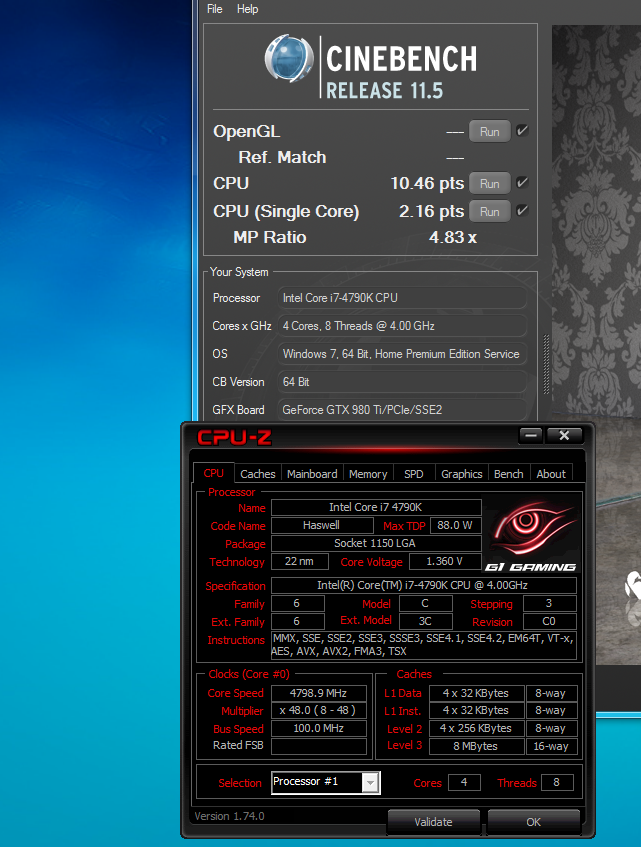This screenshot has height=847, width=641.
Task: Click the Core Voltage value 1.360 V
Action: [445, 561]
